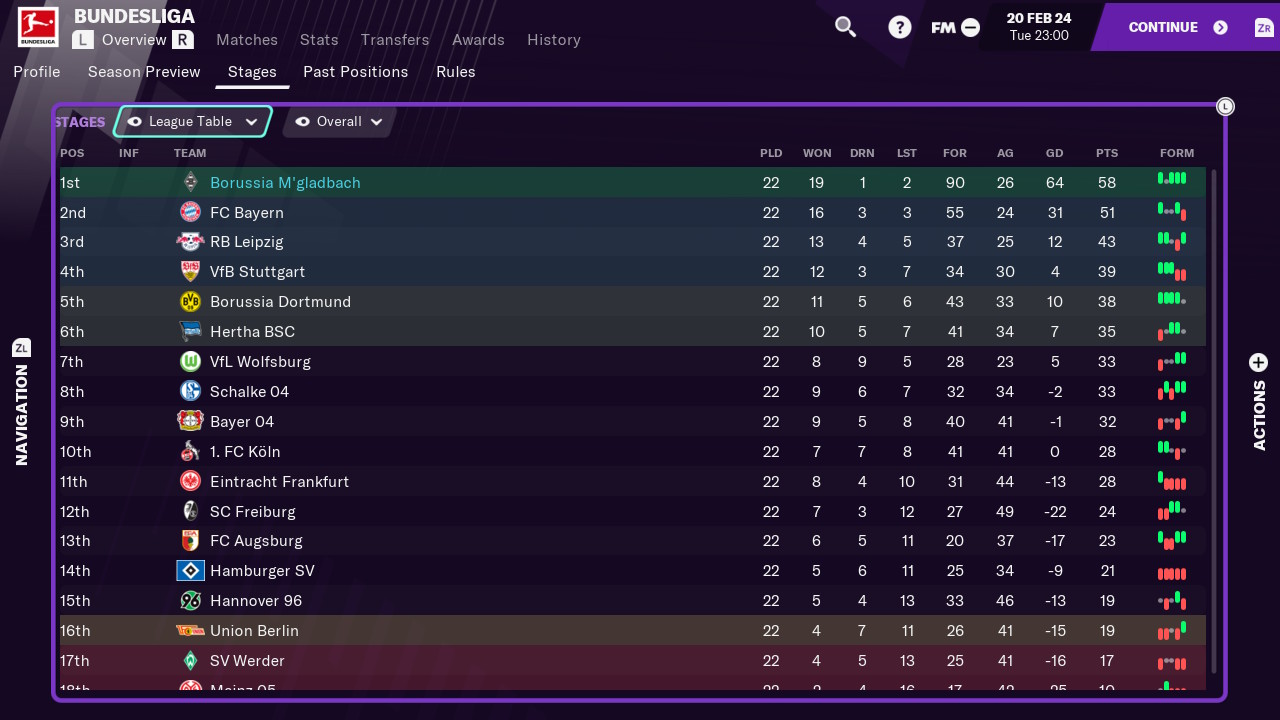Viewport: 1280px width, 720px height.
Task: Click the FM menu icon
Action: point(955,28)
